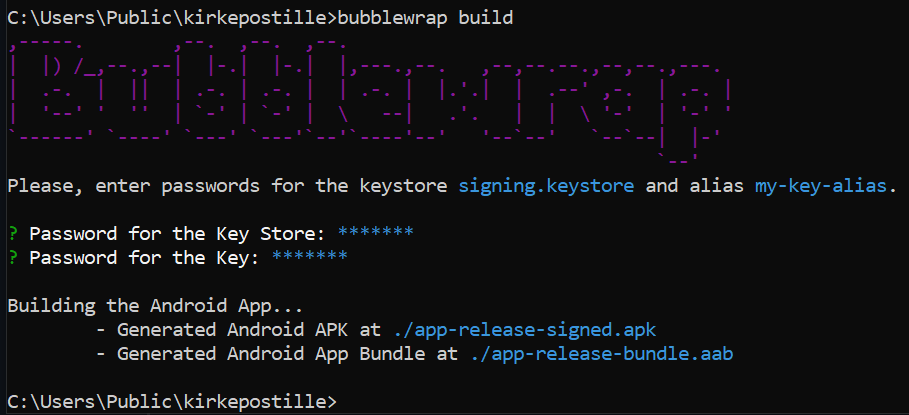Screen dimensions: 909x415
Task: Click the 'signing.keystore' file name
Action: pyautogui.click(x=546, y=186)
